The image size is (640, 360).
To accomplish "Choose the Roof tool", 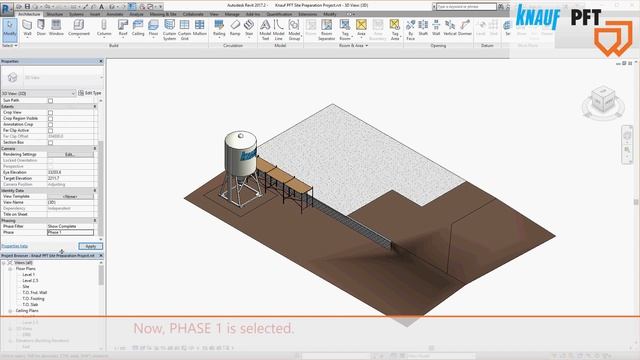I will pos(123,28).
